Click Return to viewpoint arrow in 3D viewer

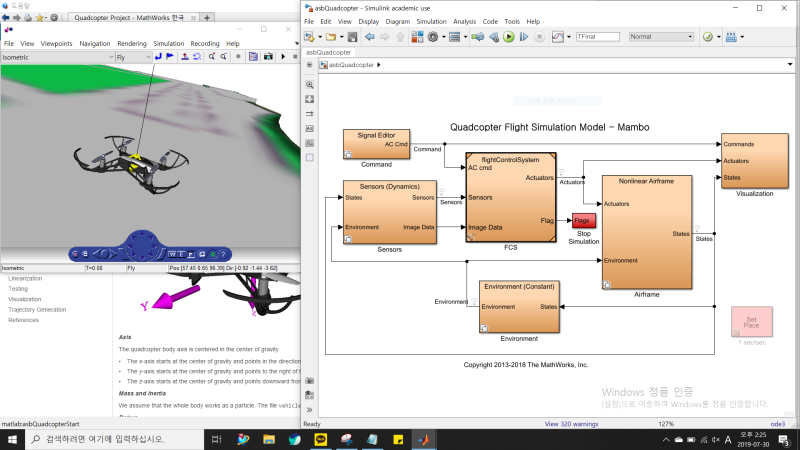158,57
